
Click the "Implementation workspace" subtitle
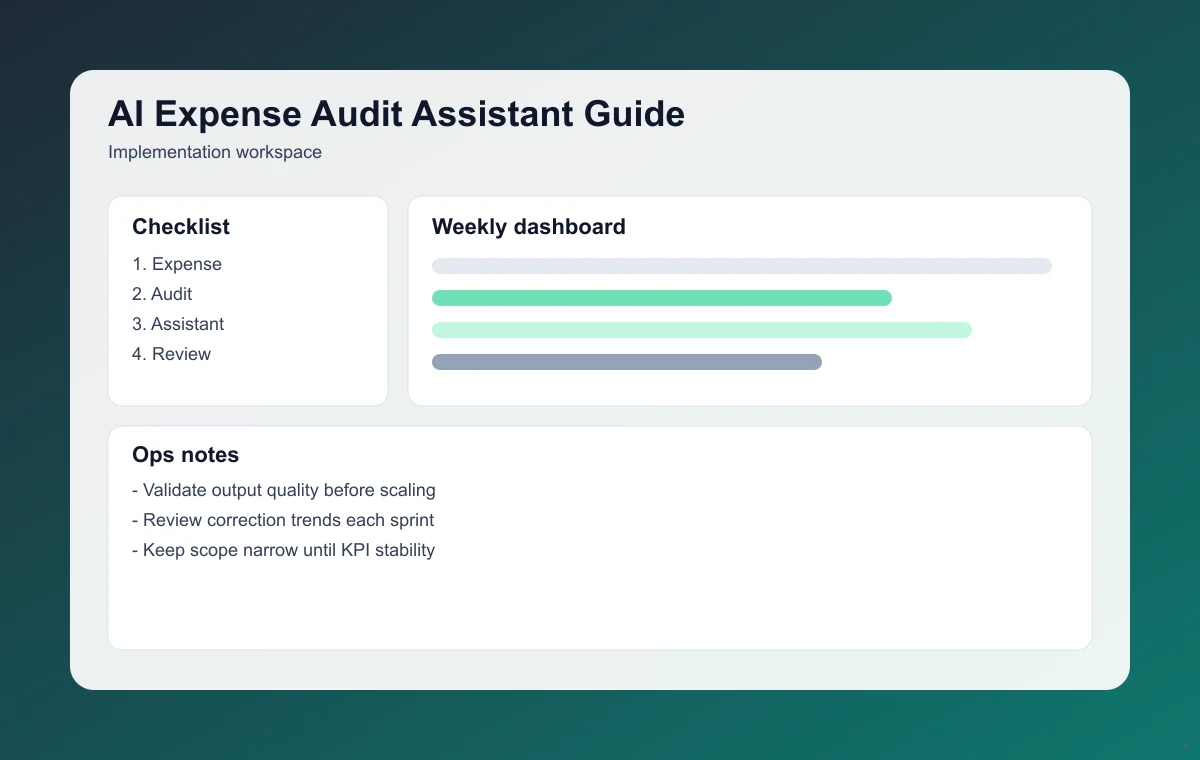tap(215, 152)
